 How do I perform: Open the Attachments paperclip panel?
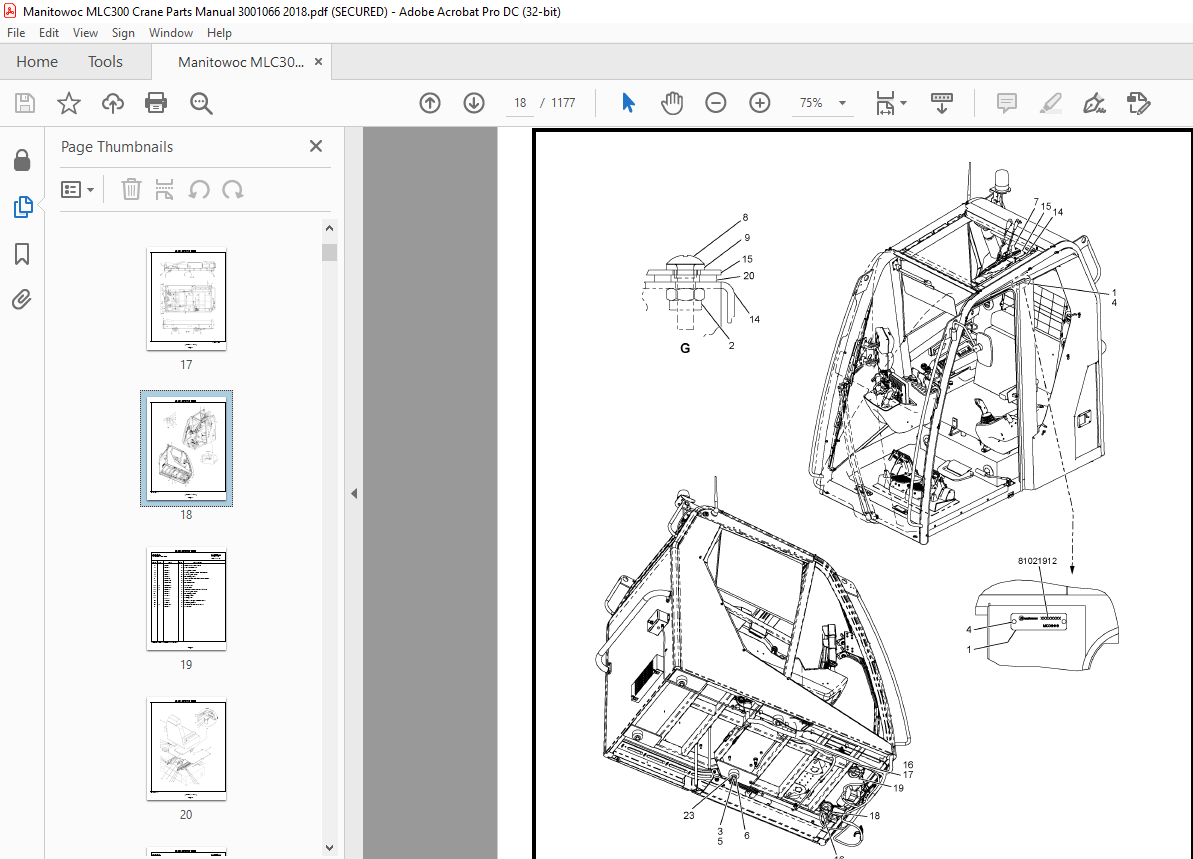point(22,300)
